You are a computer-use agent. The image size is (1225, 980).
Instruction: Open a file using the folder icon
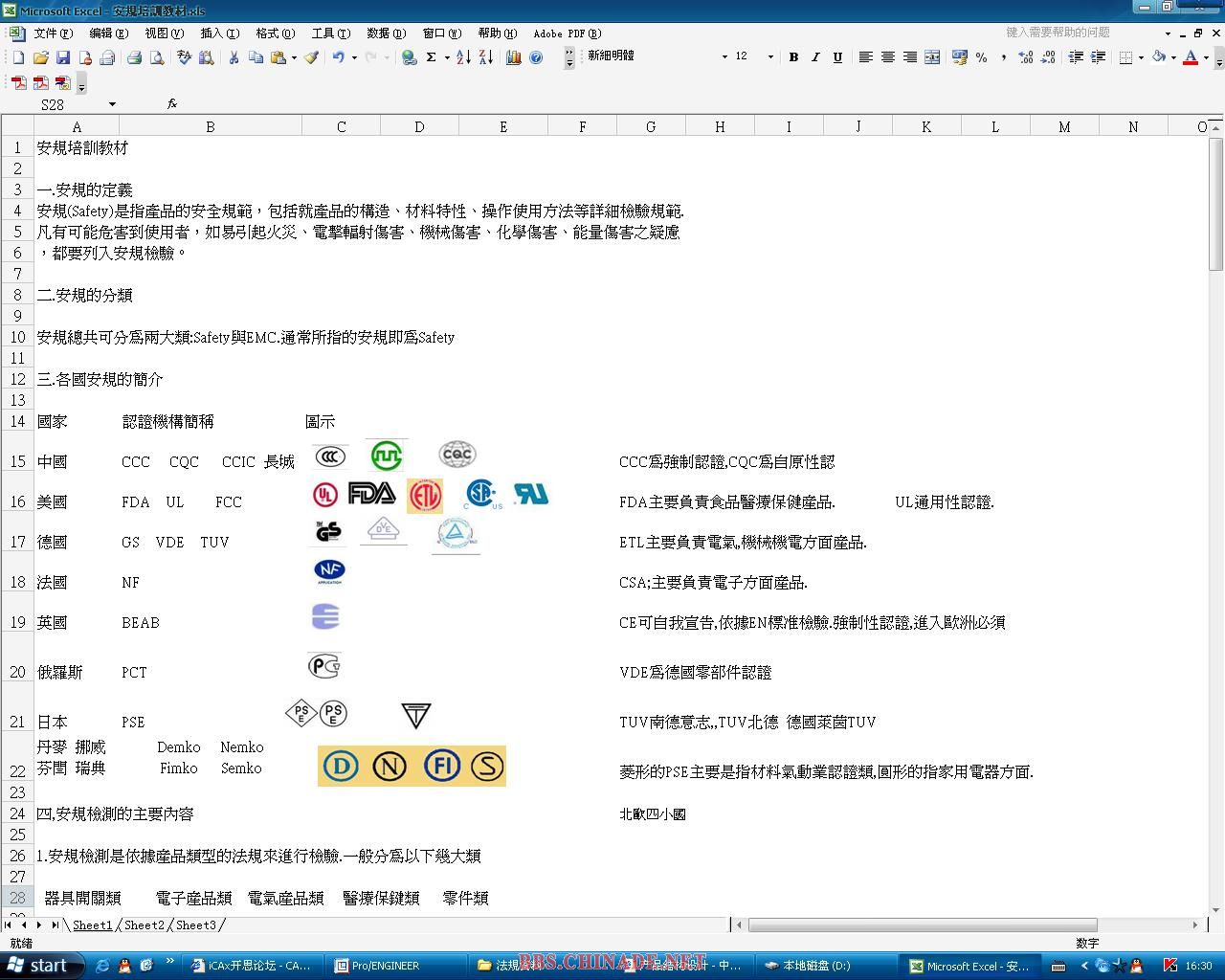coord(40,57)
